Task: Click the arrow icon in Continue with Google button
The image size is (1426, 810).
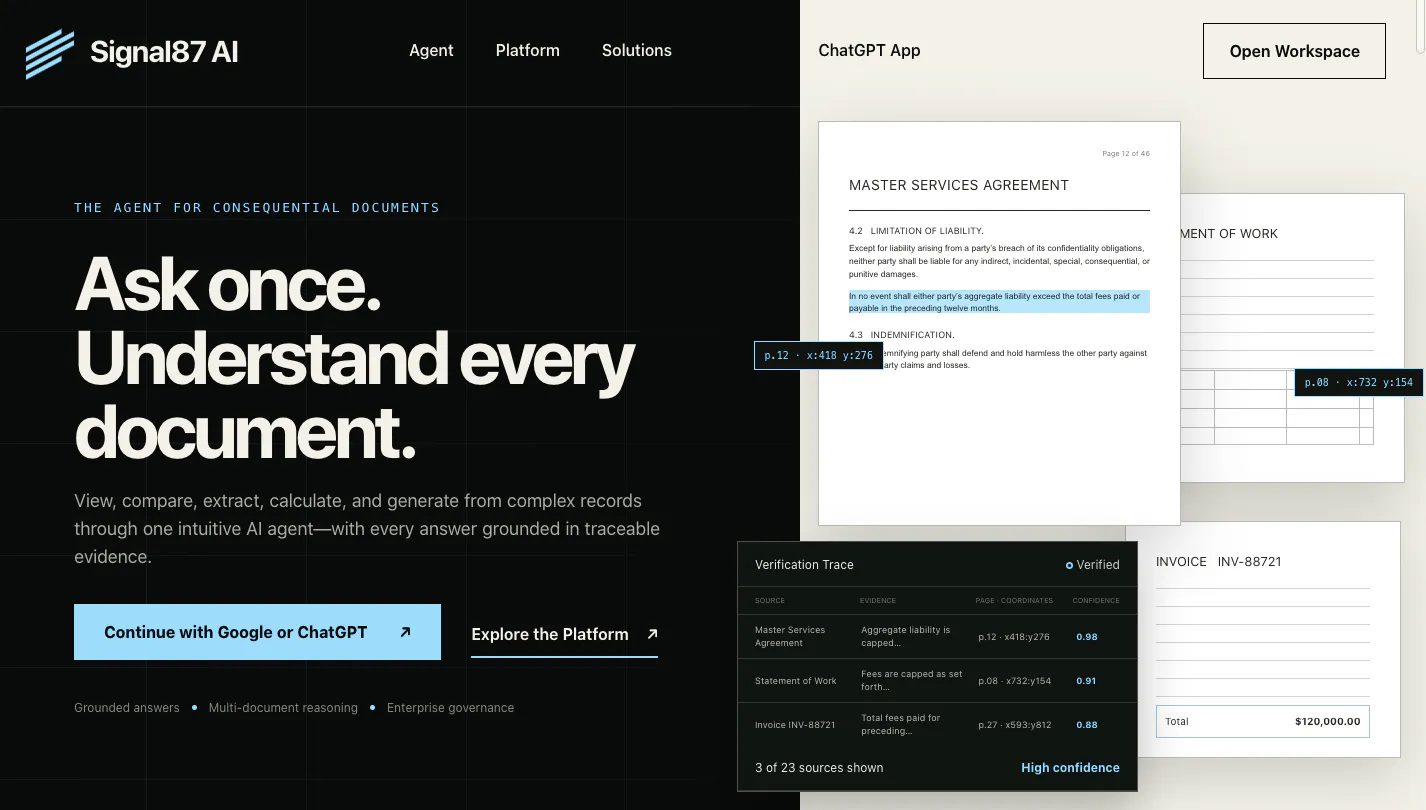Action: pyautogui.click(x=405, y=632)
